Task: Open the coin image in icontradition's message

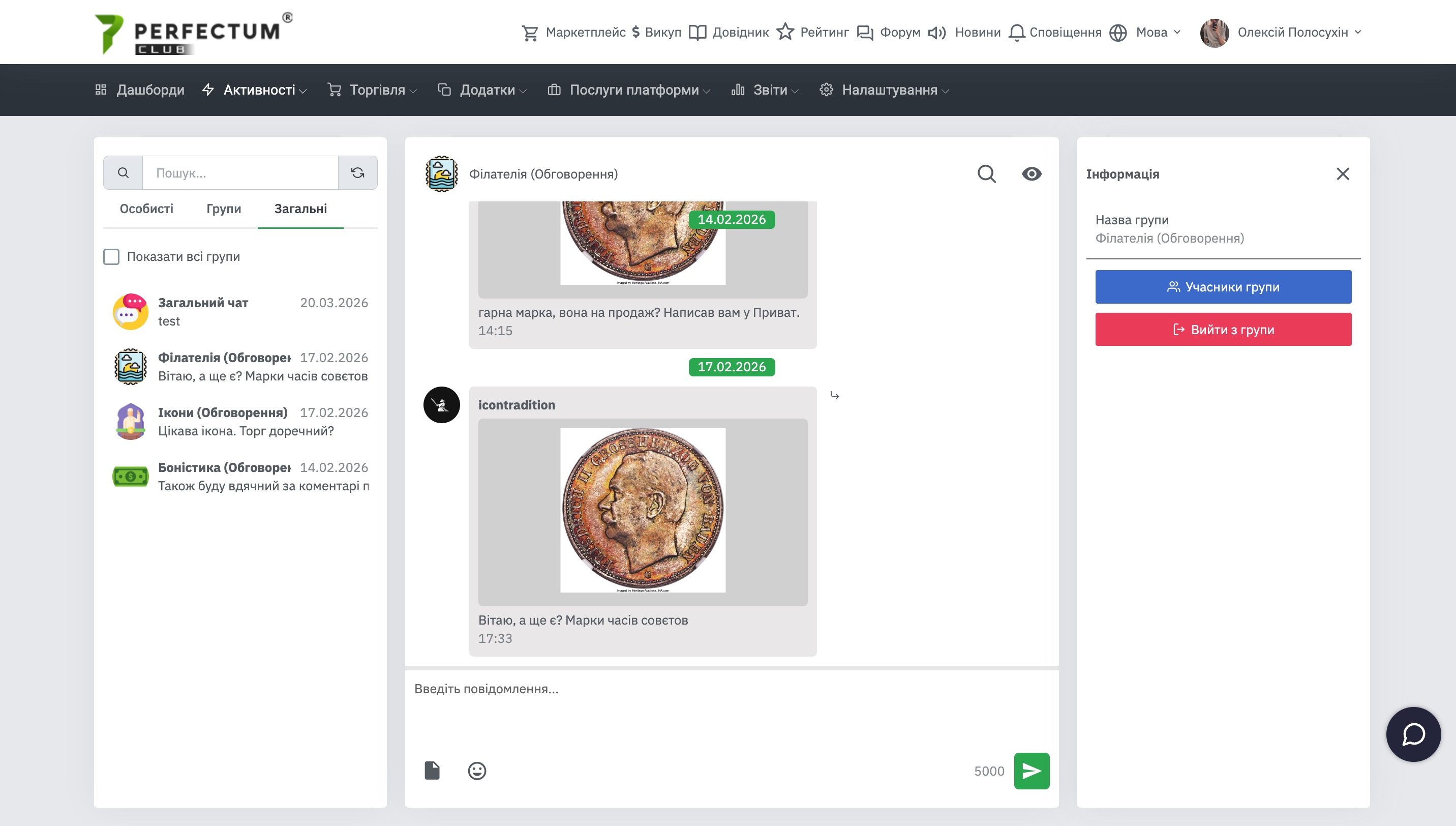Action: coord(643,511)
